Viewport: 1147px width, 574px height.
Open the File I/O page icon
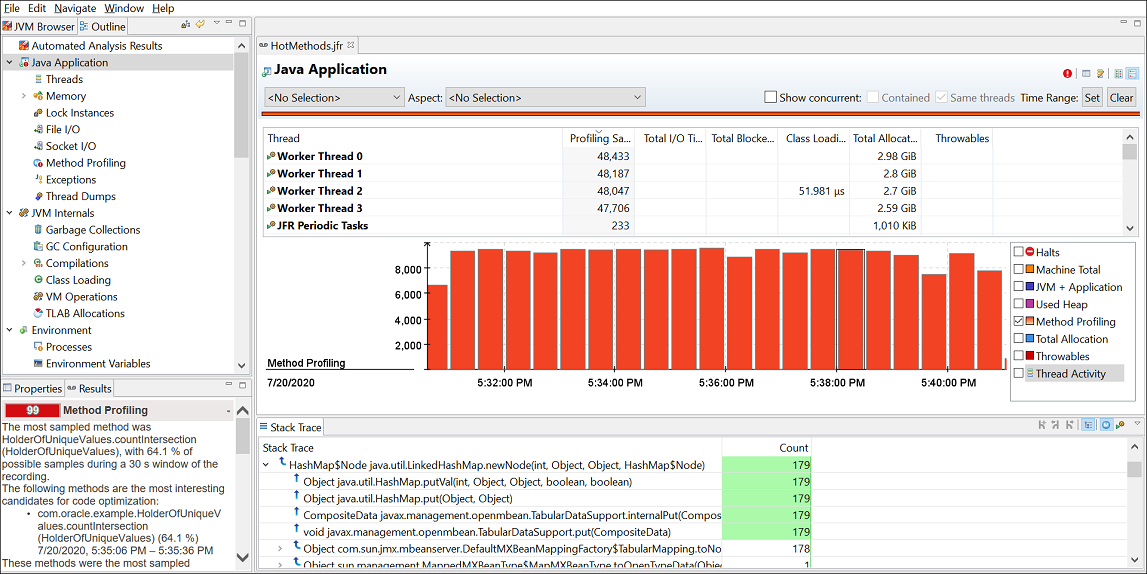click(38, 129)
